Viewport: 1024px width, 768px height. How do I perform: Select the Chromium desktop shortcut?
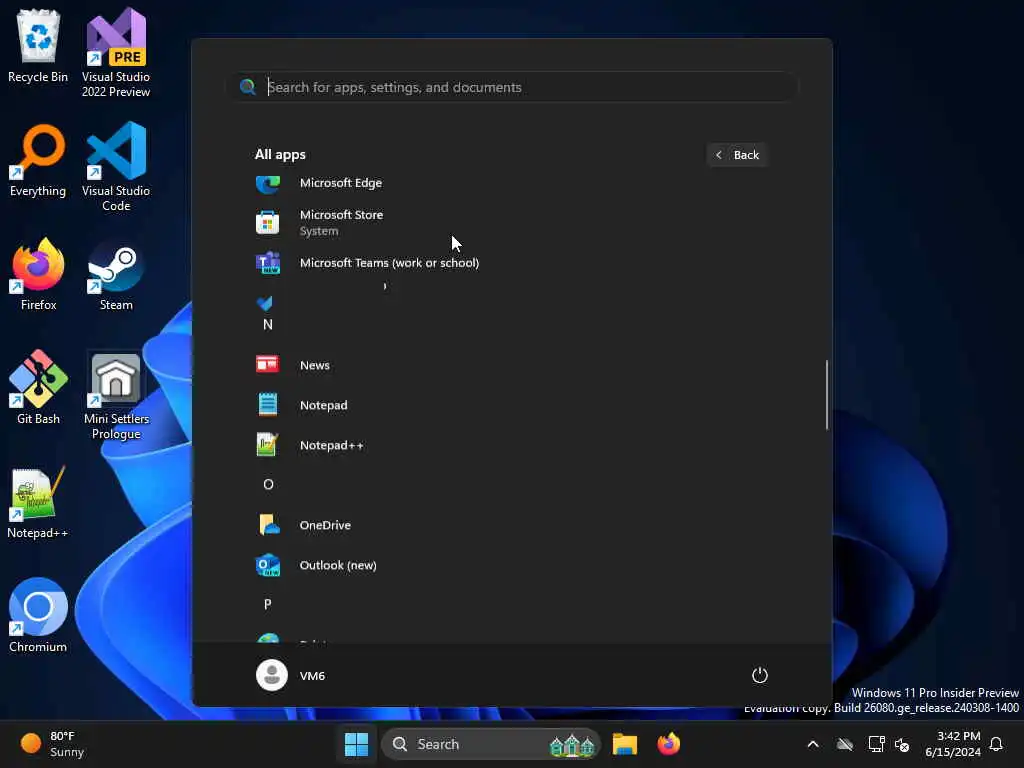[x=38, y=616]
